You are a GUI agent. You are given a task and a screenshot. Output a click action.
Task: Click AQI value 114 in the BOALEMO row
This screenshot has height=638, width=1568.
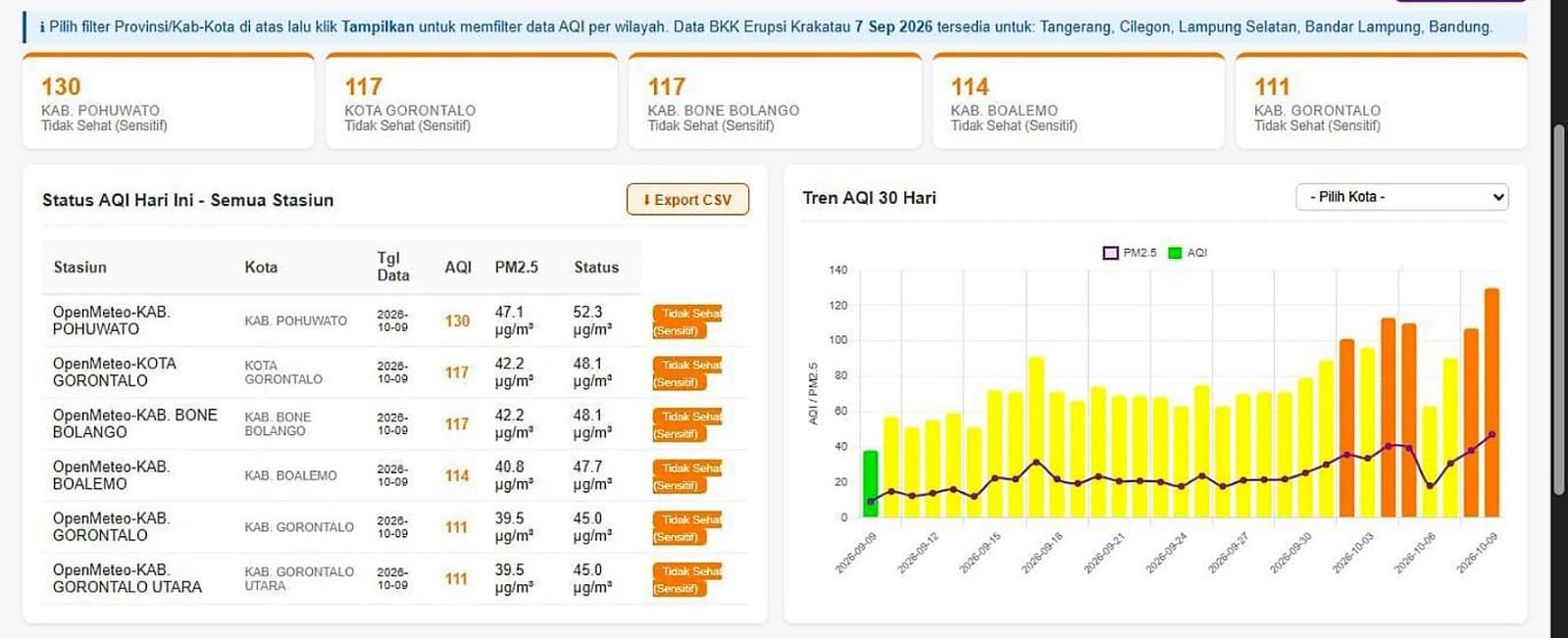(457, 476)
